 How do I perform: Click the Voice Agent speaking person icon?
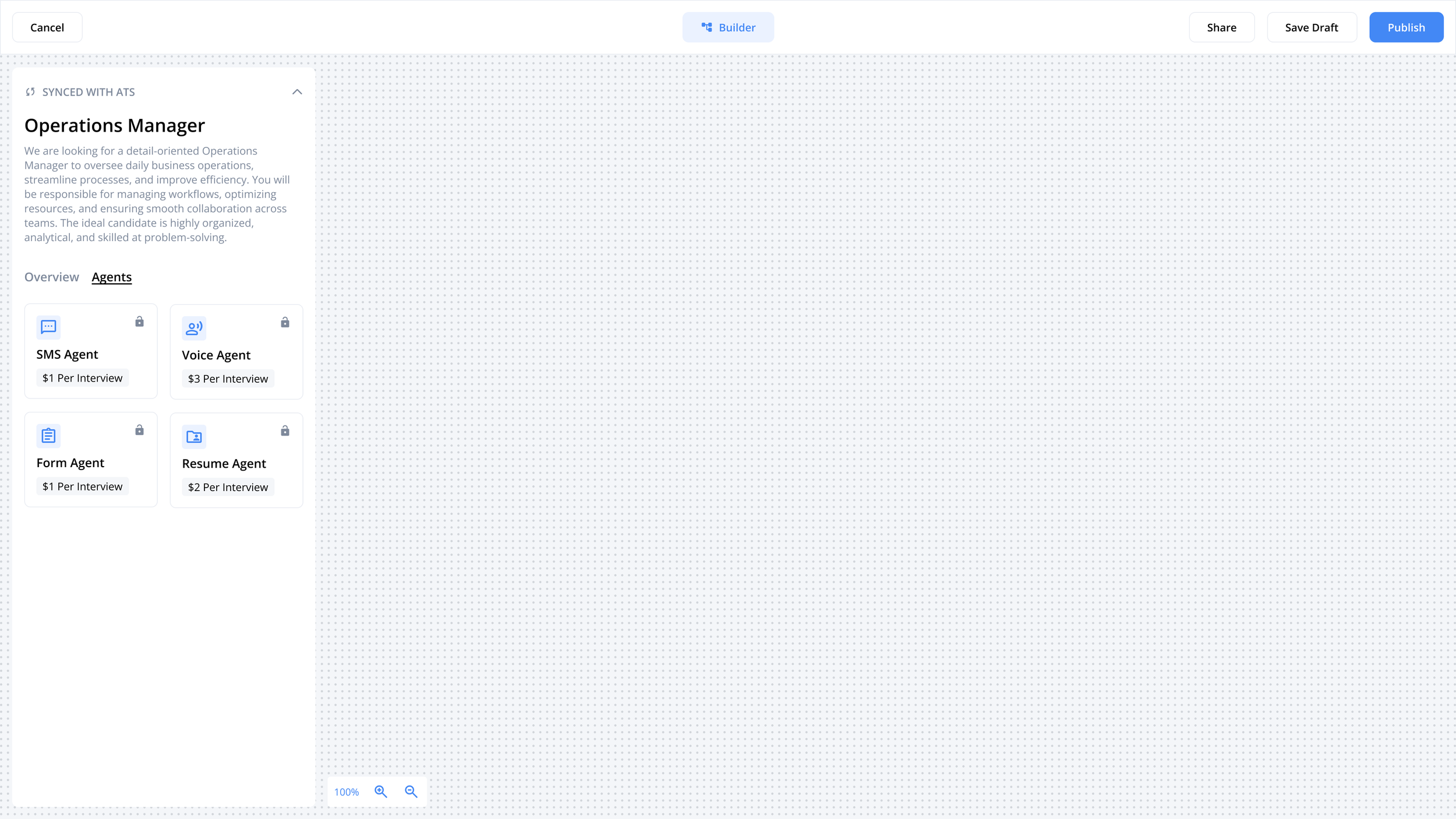(x=194, y=328)
